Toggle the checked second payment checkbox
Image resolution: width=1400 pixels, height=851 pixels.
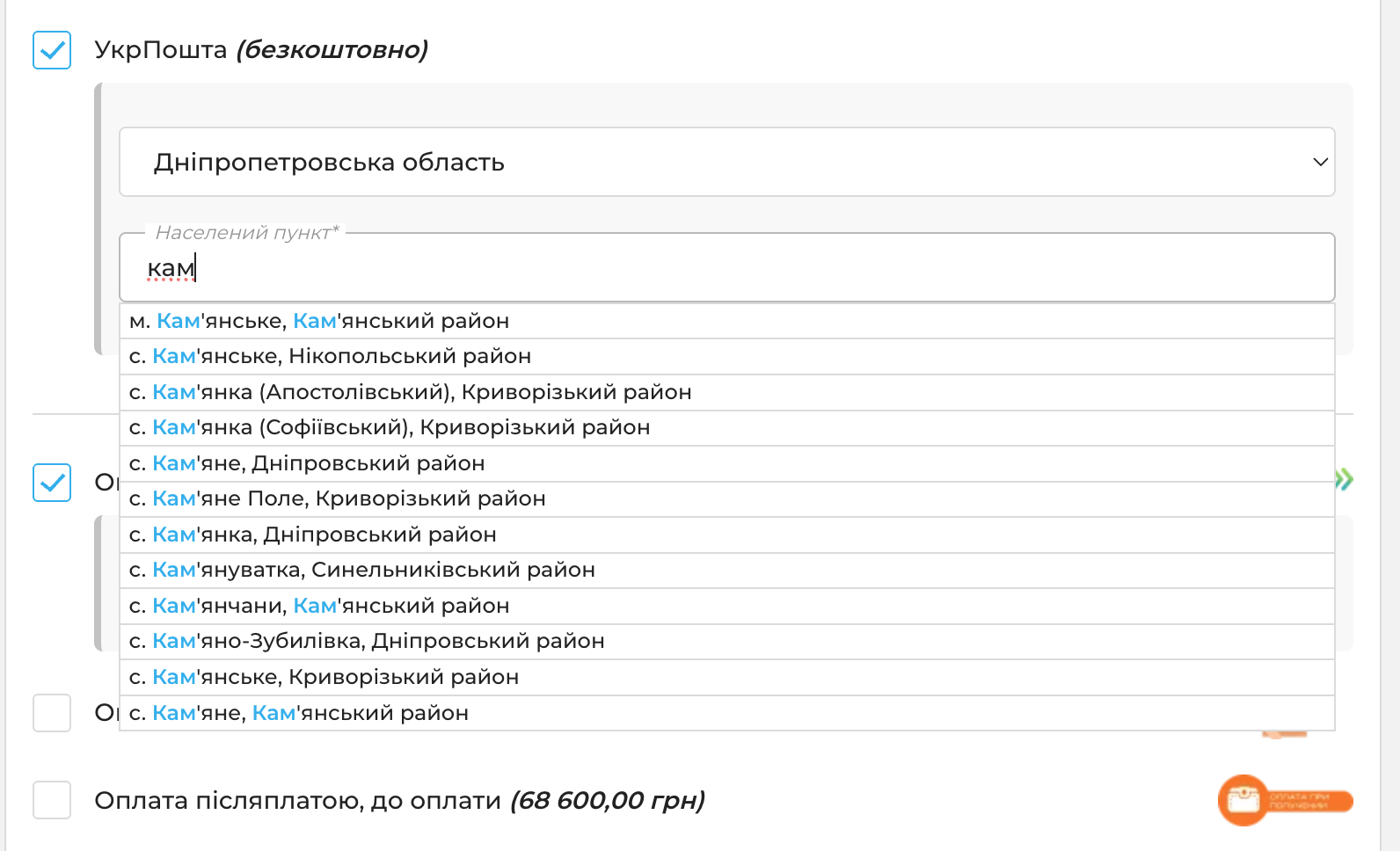click(x=52, y=483)
